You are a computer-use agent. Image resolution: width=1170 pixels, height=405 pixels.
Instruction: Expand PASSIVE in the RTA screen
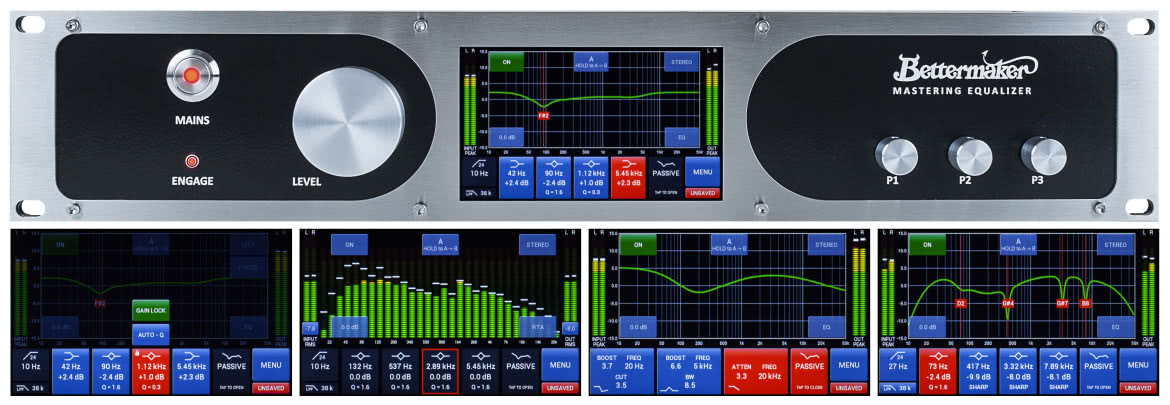520,371
